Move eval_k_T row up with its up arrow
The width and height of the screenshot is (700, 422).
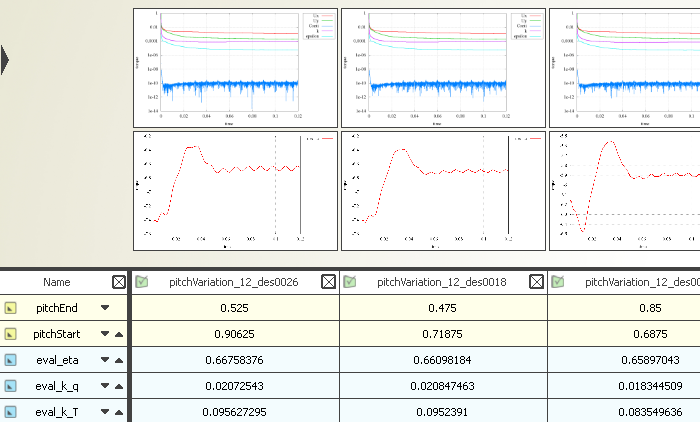(x=119, y=412)
